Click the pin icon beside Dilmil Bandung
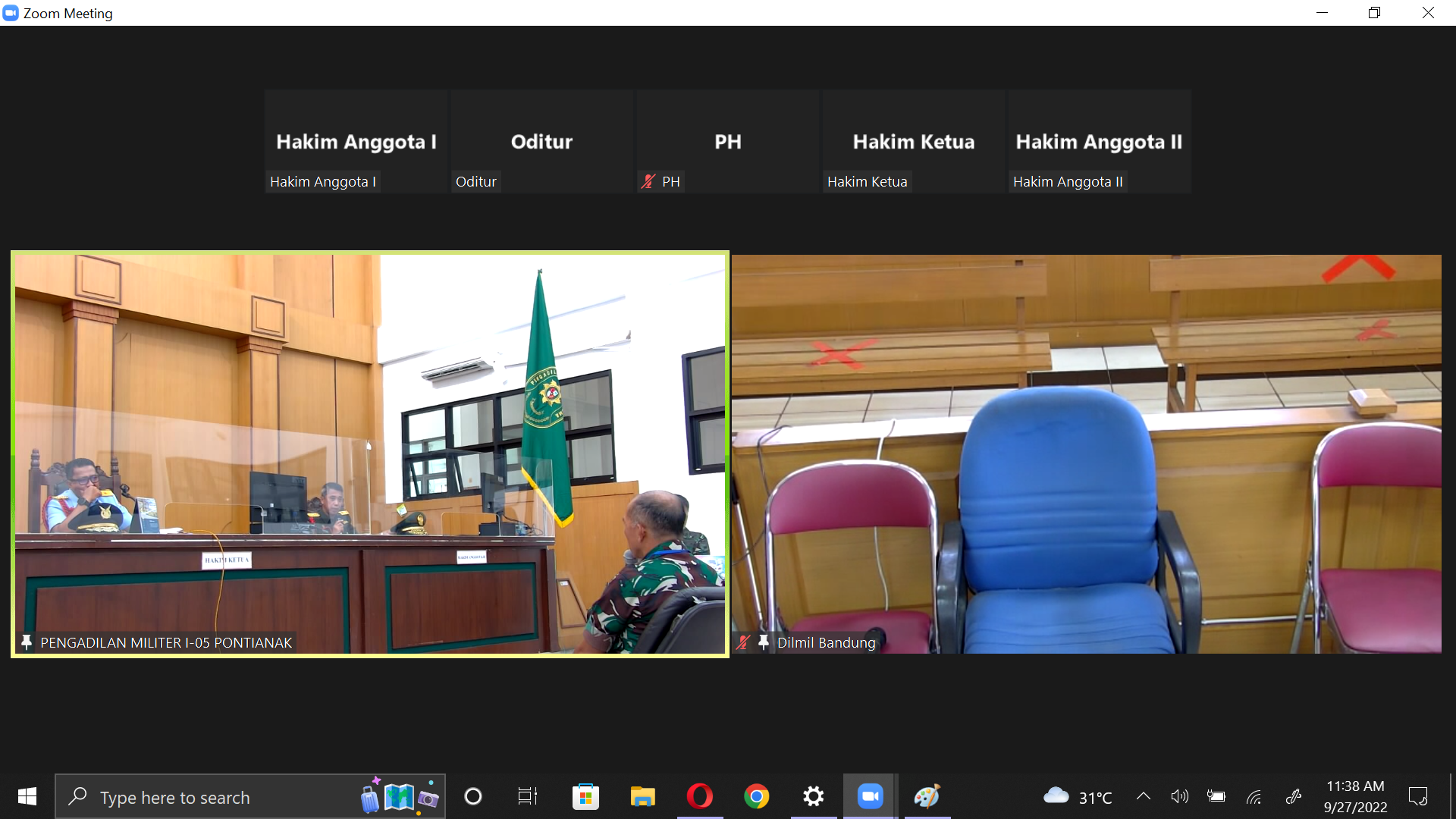Screen dimensions: 1456x819 coord(763,642)
